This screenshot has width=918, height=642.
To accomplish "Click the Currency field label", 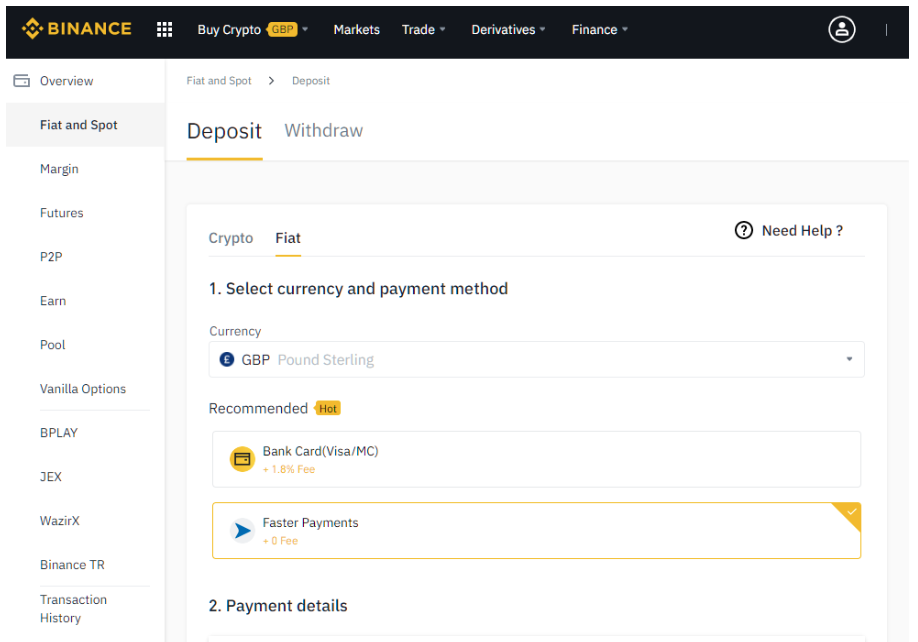I will tap(235, 331).
